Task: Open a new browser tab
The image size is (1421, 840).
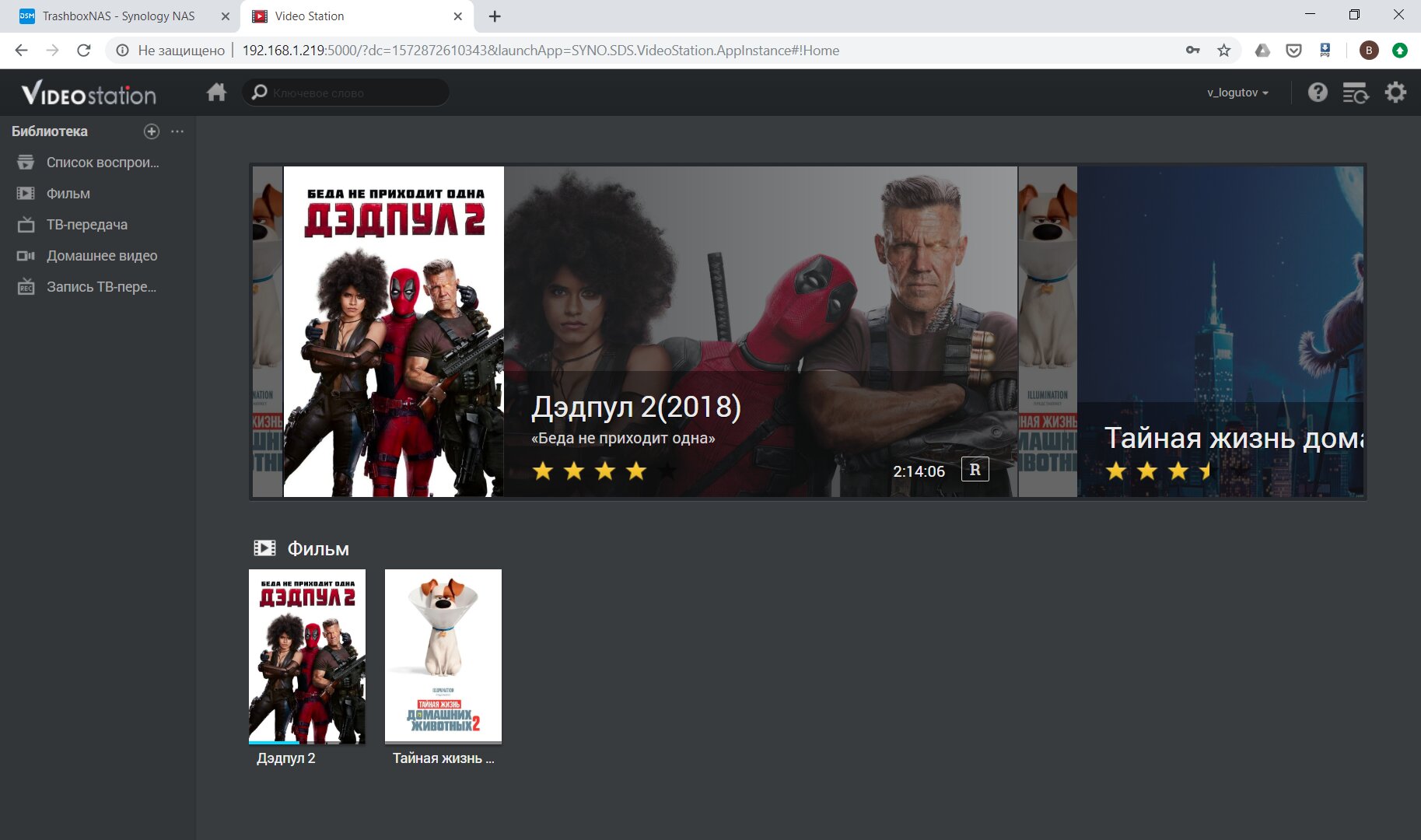Action: tap(495, 16)
